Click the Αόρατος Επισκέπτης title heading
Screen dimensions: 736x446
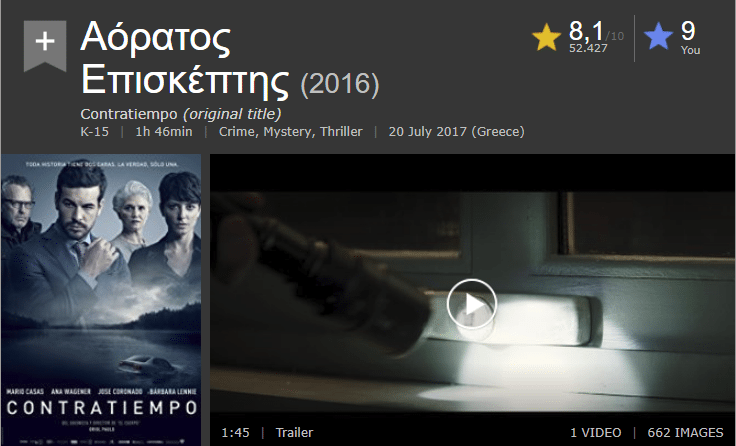[x=185, y=59]
